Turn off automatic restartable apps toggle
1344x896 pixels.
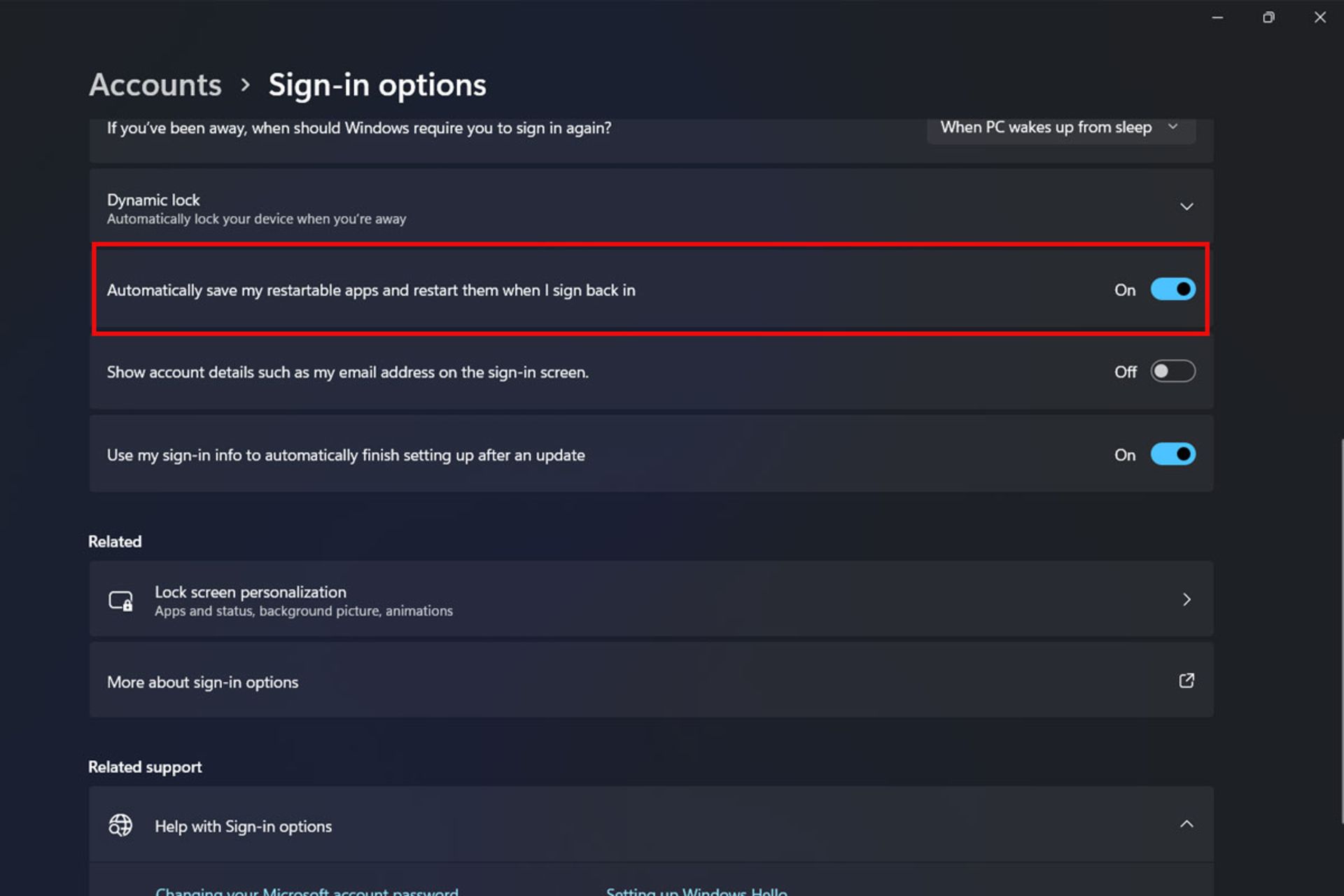pos(1172,289)
